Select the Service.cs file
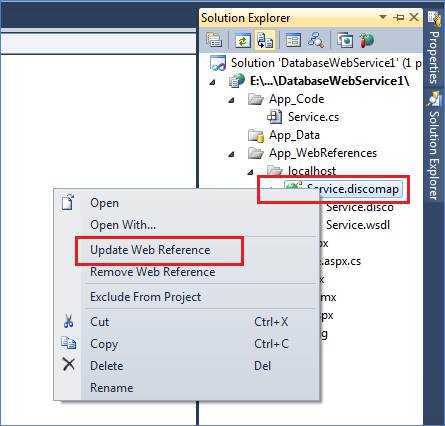The height and width of the screenshot is (426, 445). pyautogui.click(x=313, y=117)
